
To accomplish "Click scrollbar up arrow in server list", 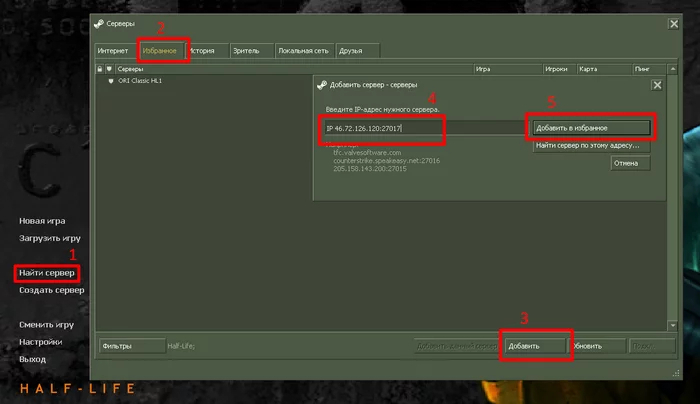I will click(x=673, y=69).
